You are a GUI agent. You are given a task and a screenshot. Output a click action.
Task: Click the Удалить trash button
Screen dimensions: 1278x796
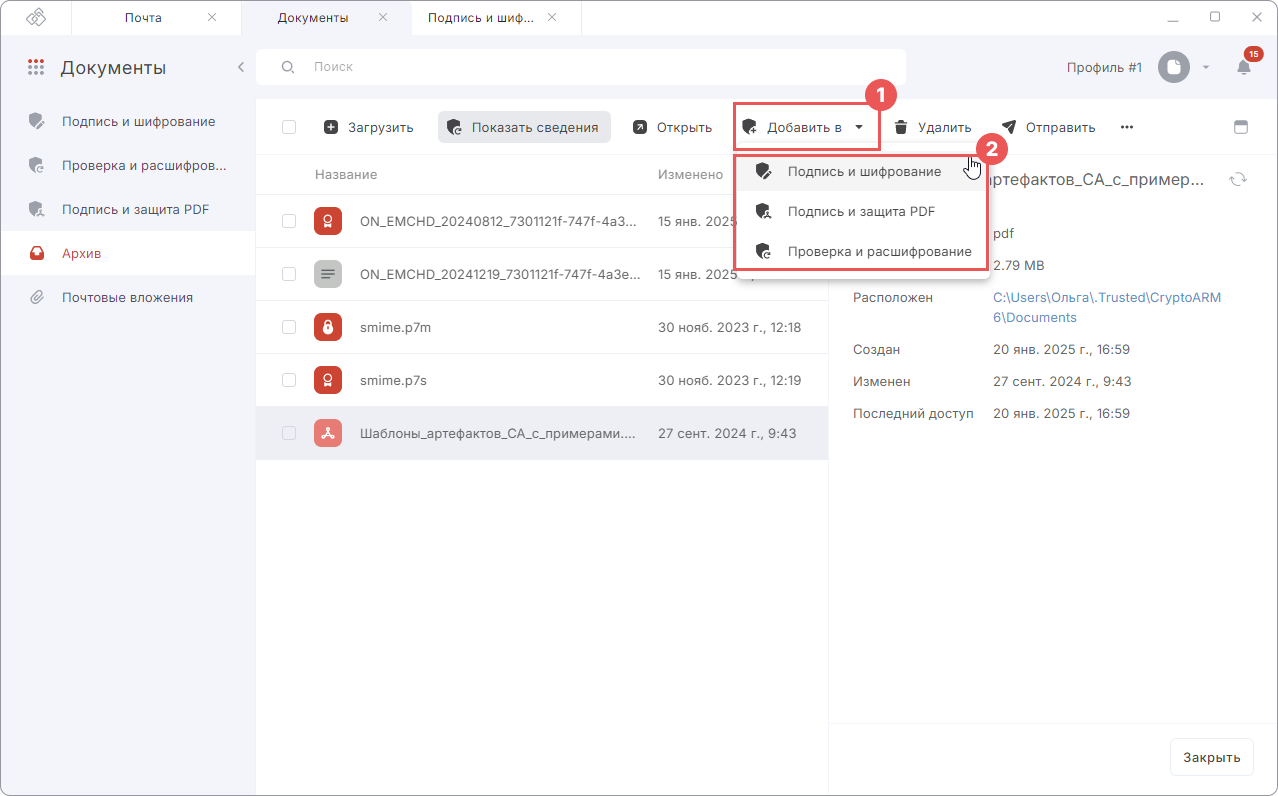932,127
